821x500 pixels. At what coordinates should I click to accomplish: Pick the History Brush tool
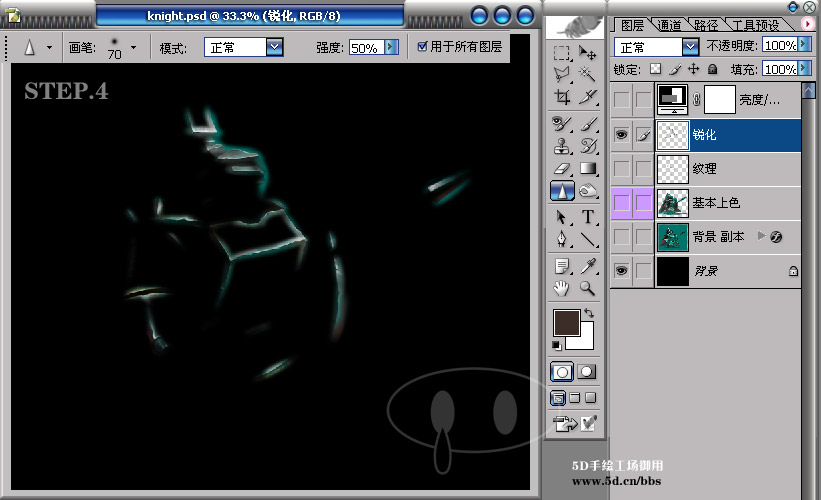point(587,146)
